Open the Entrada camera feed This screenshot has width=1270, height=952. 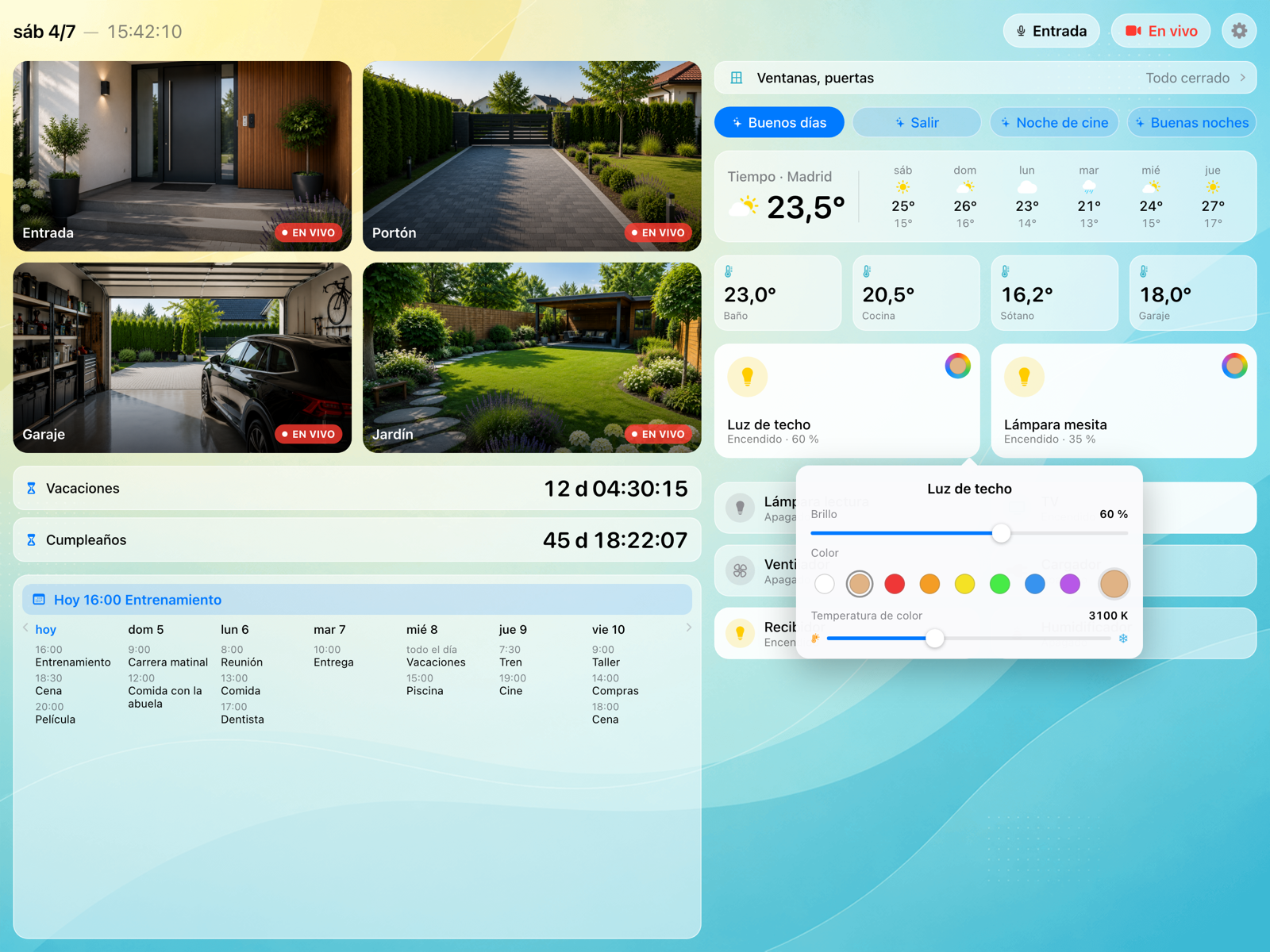183,156
